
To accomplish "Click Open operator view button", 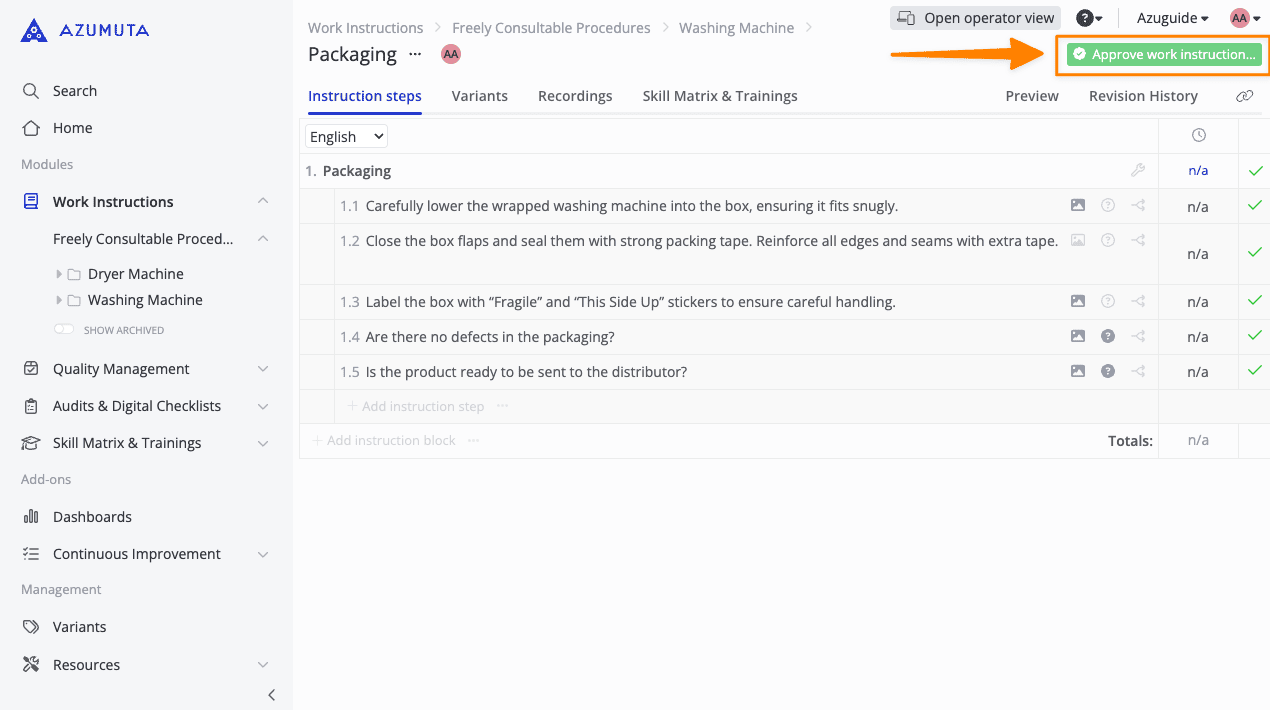I will click(x=975, y=18).
